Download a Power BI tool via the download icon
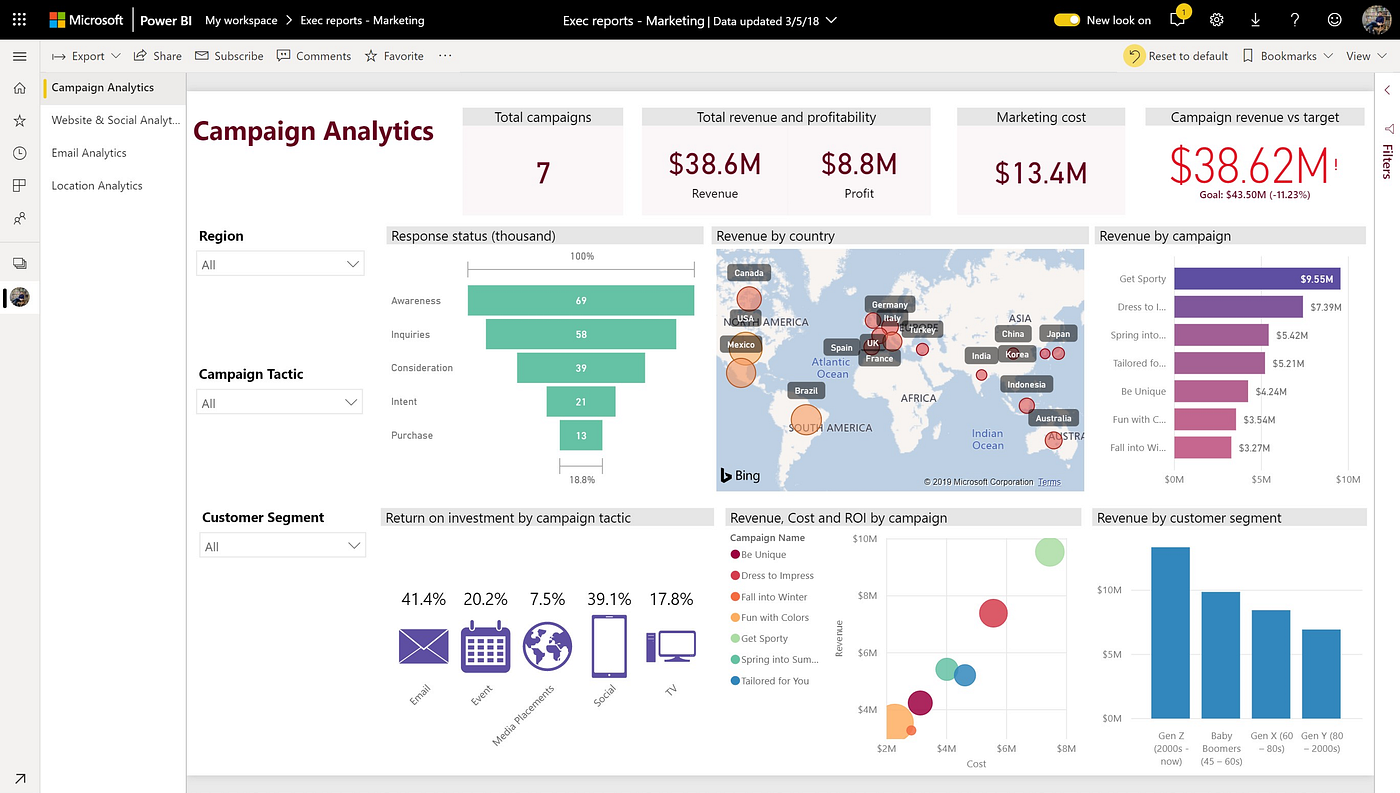The height and width of the screenshot is (793, 1400). click(x=1255, y=19)
